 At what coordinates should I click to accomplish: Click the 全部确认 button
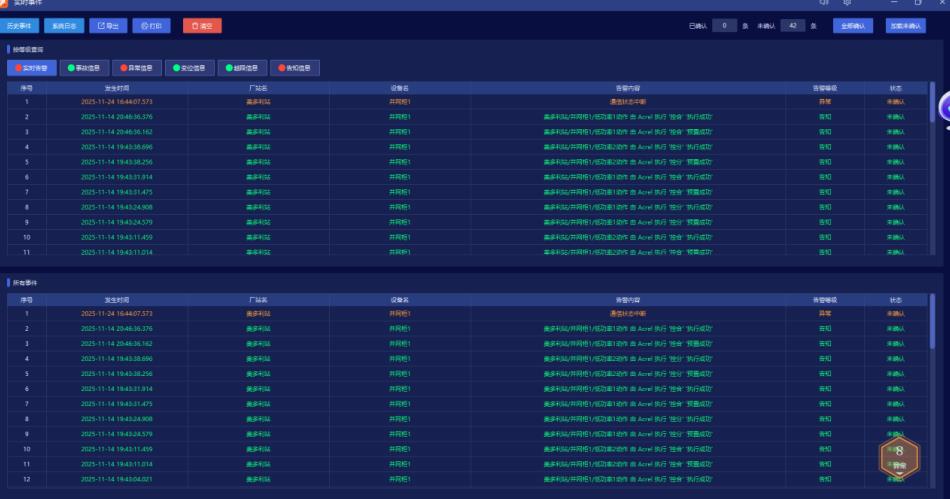point(852,25)
